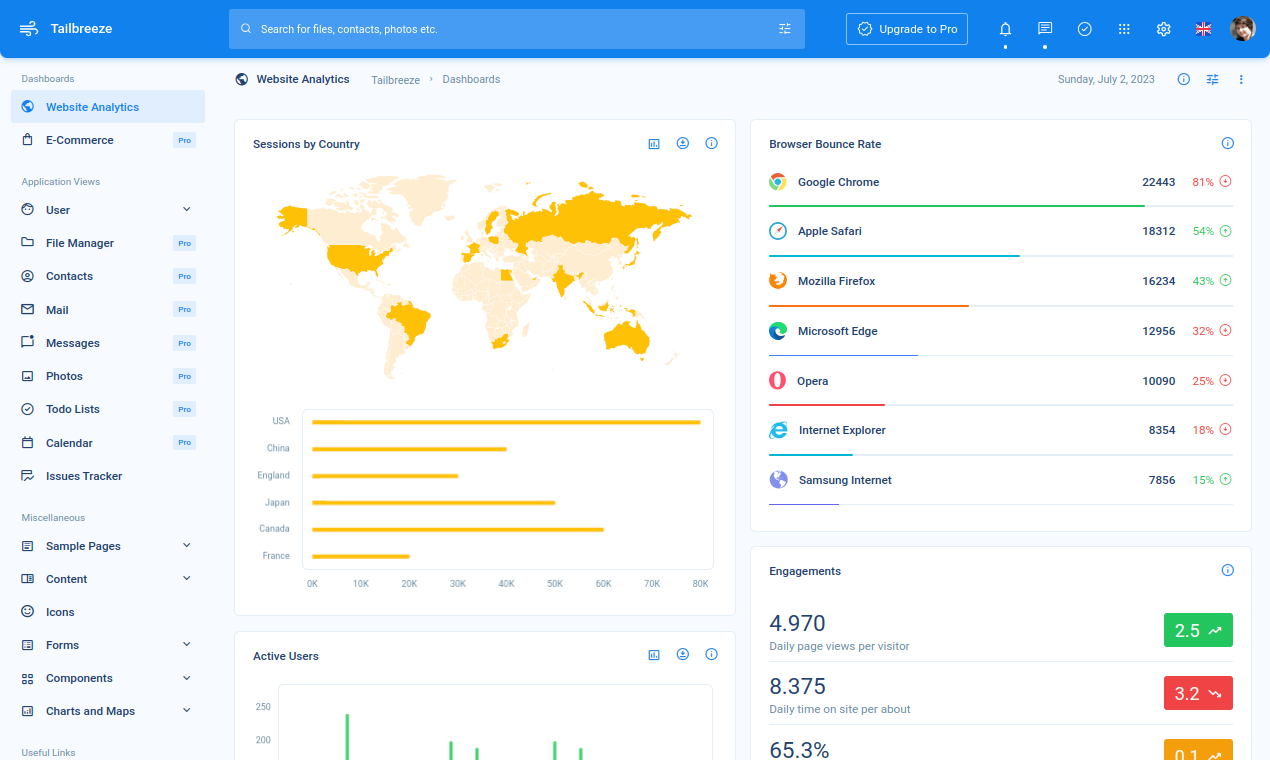Click the Microsoft Edge icon
The width and height of the screenshot is (1270, 760).
tap(778, 331)
